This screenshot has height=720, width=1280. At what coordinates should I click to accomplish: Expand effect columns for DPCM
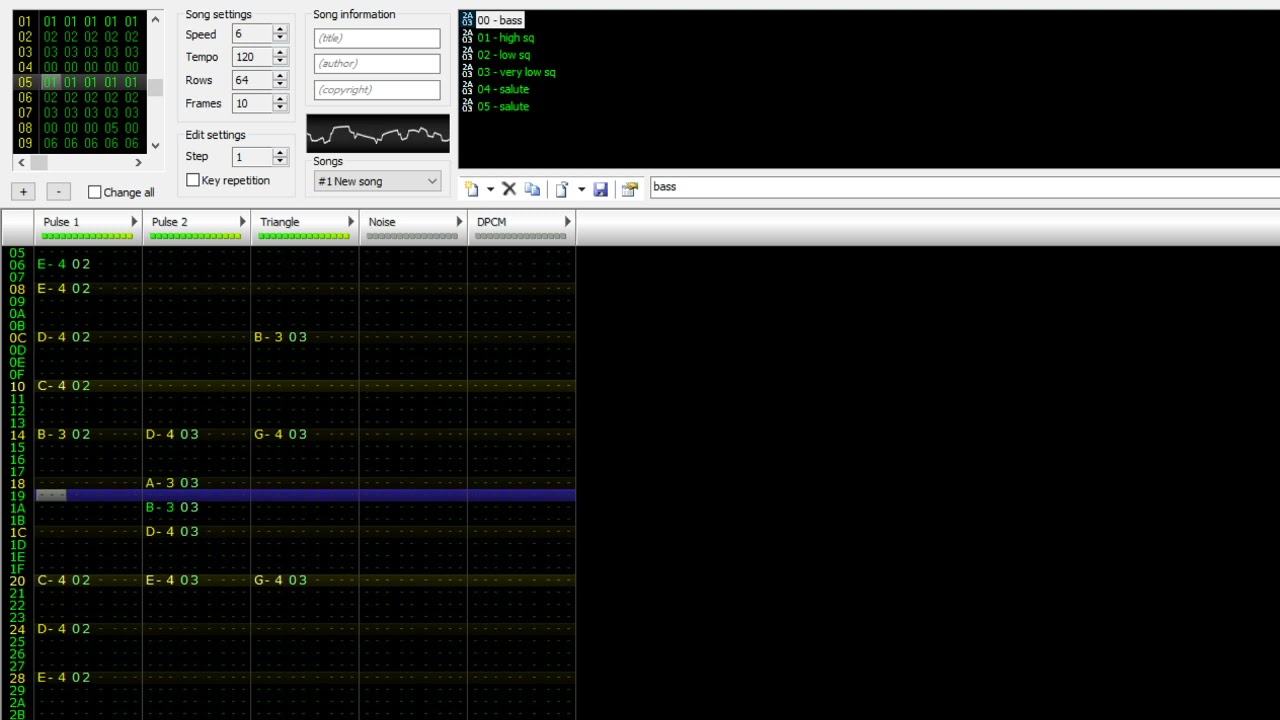tap(567, 222)
